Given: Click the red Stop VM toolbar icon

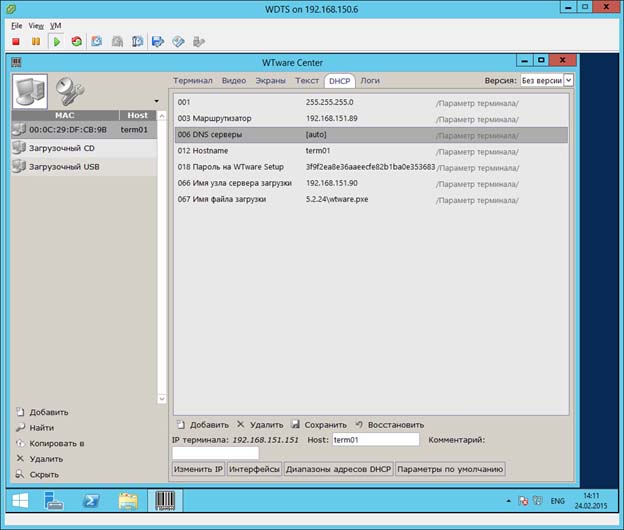Looking at the screenshot, I should [16, 42].
